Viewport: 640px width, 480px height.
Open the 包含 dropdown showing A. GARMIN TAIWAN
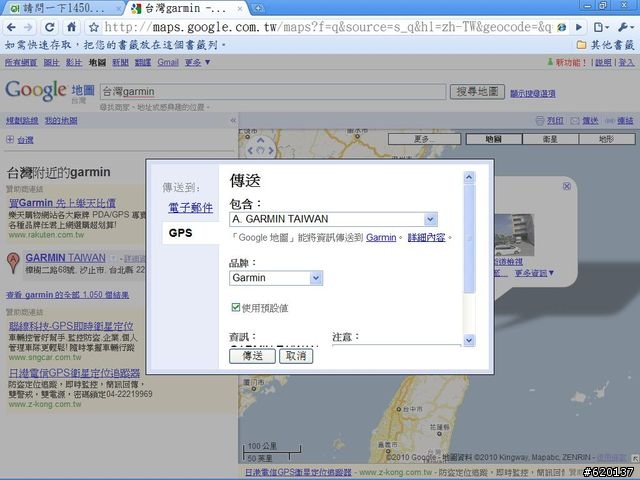point(430,219)
